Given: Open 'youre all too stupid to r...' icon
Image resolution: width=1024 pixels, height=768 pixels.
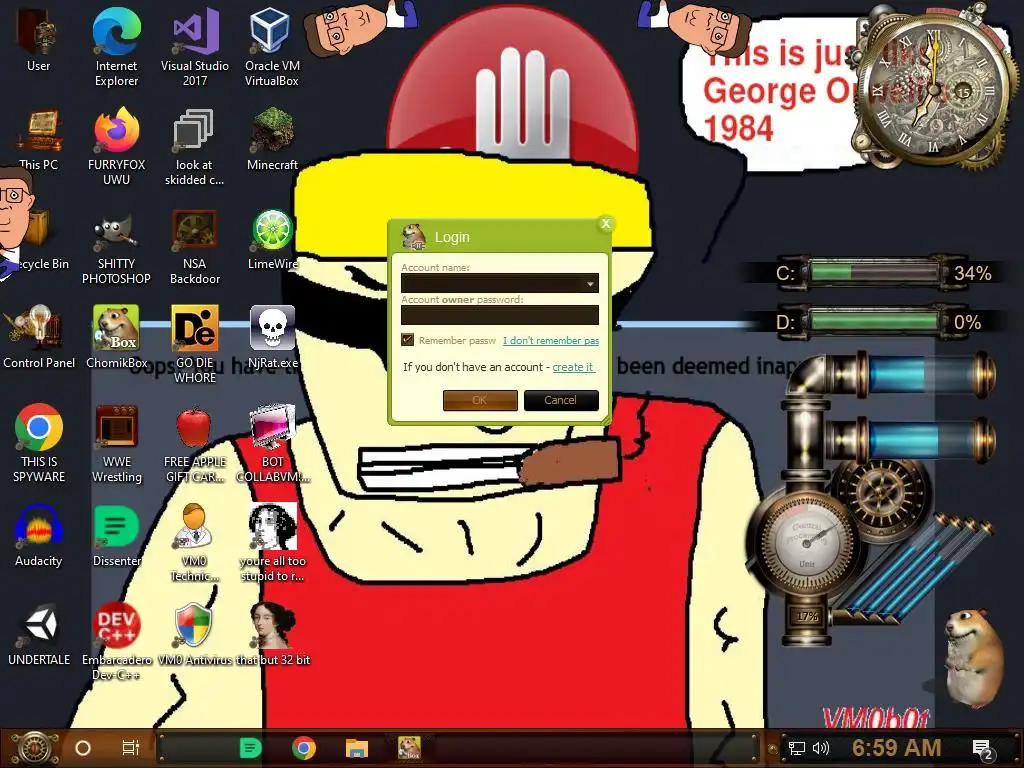Looking at the screenshot, I should tap(272, 542).
